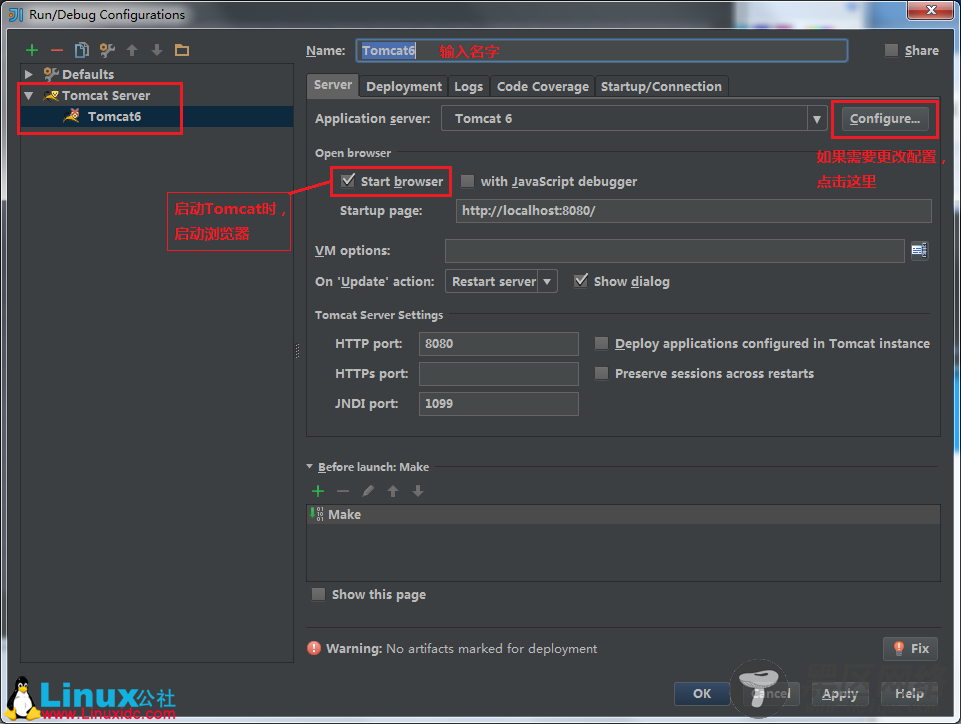Image resolution: width=961 pixels, height=724 pixels.
Task: Add a before-launch task with green plus
Action: pos(318,491)
